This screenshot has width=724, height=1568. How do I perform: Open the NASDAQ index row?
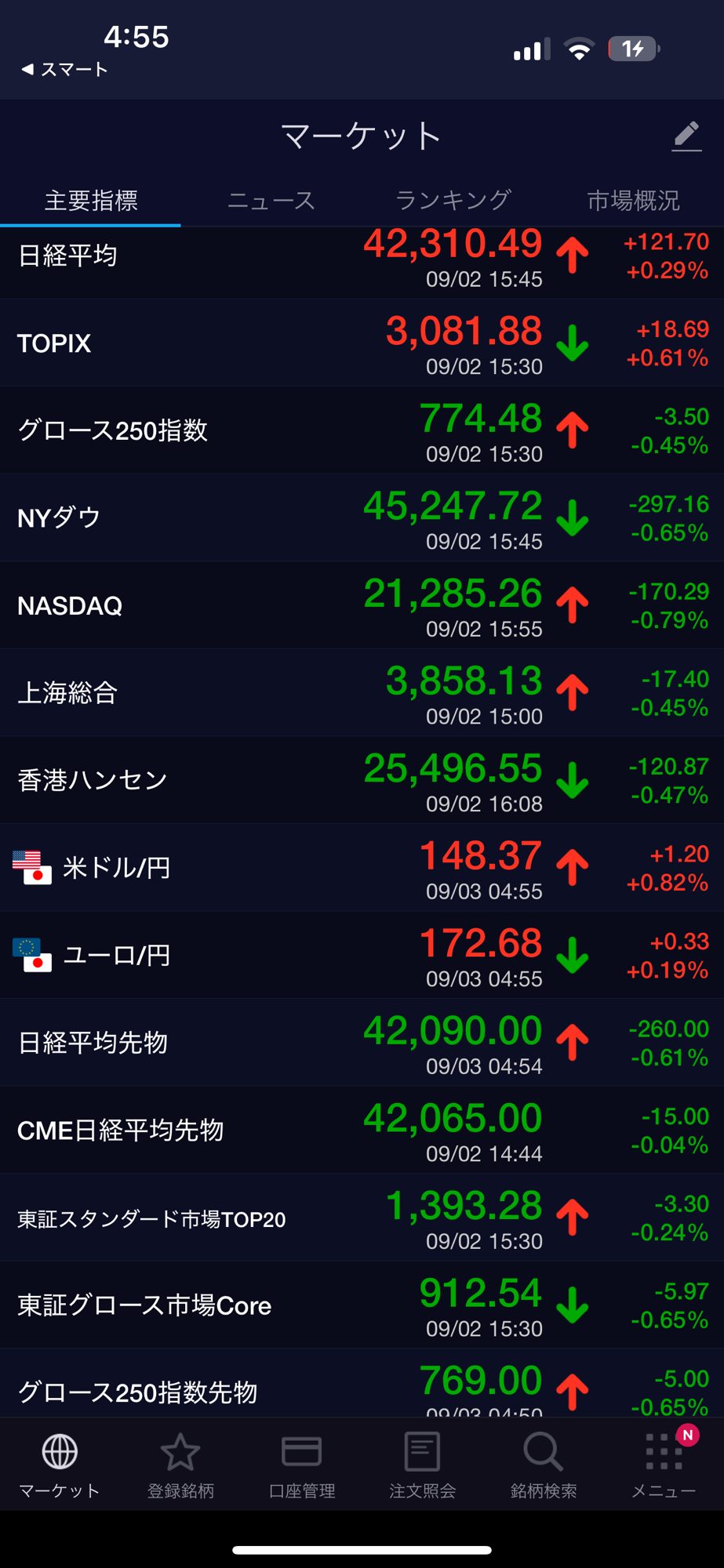362,605
